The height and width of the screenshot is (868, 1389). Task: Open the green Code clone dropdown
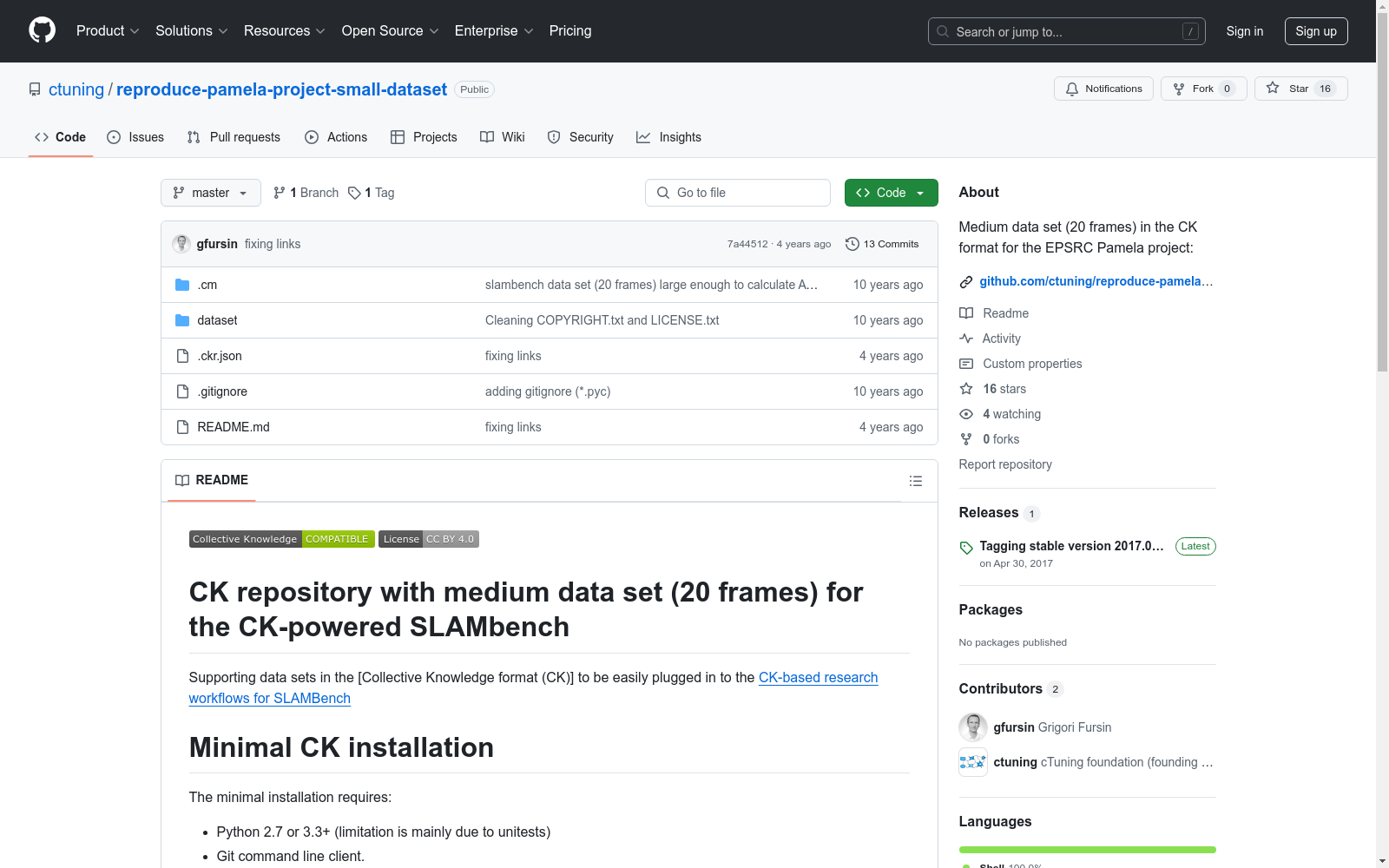click(891, 193)
